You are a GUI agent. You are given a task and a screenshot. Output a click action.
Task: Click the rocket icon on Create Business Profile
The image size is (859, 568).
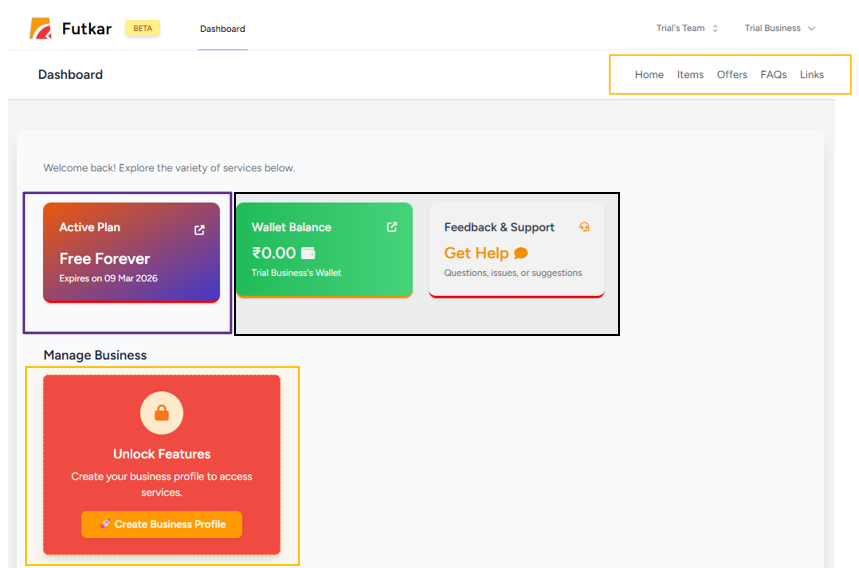[105, 524]
